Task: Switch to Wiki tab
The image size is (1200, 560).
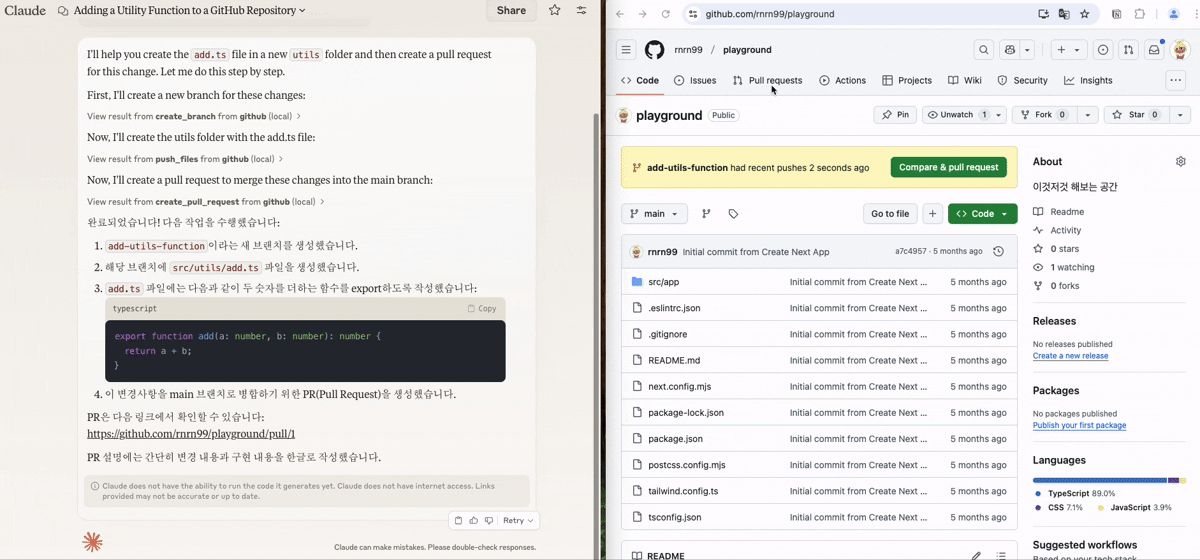Action: click(x=965, y=80)
